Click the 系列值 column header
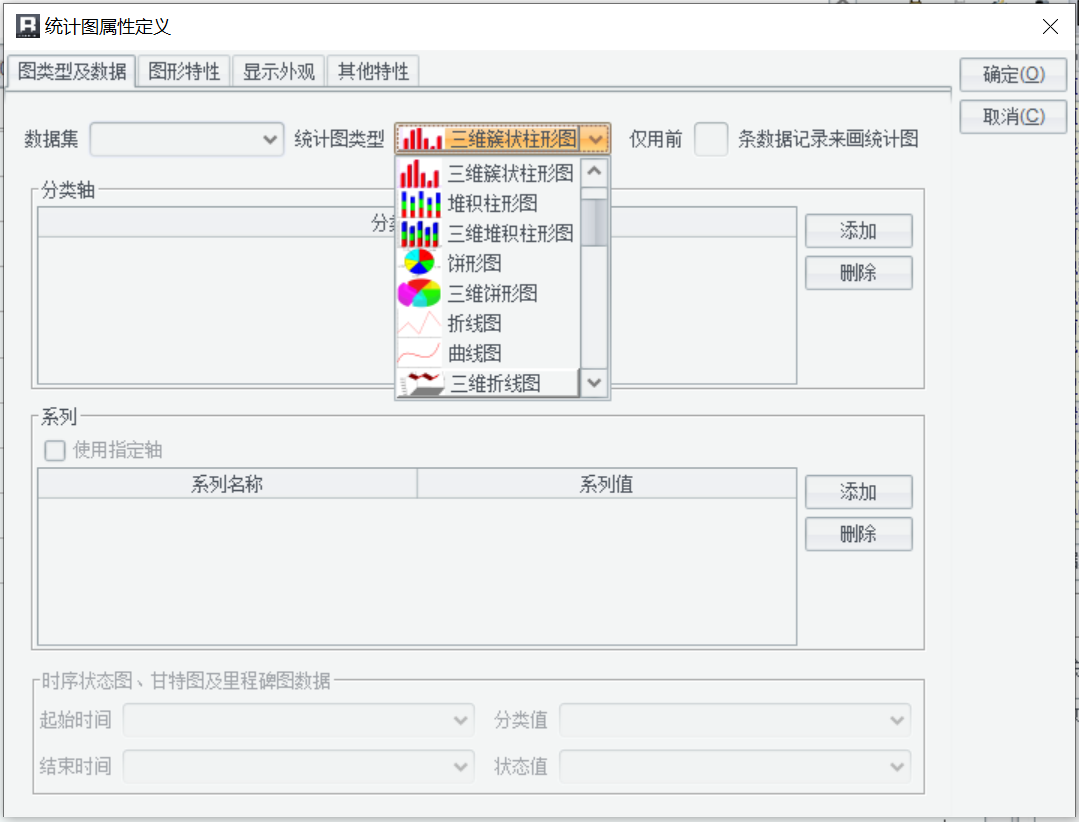This screenshot has height=822, width=1079. click(x=607, y=484)
